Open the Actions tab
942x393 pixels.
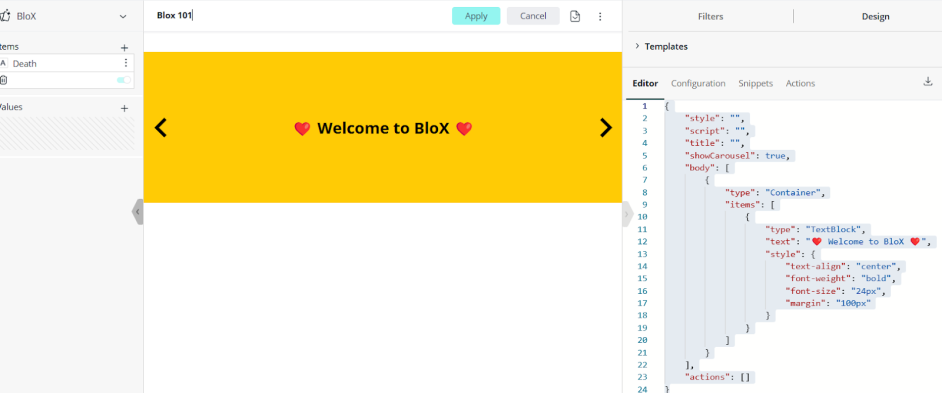pyautogui.click(x=800, y=84)
